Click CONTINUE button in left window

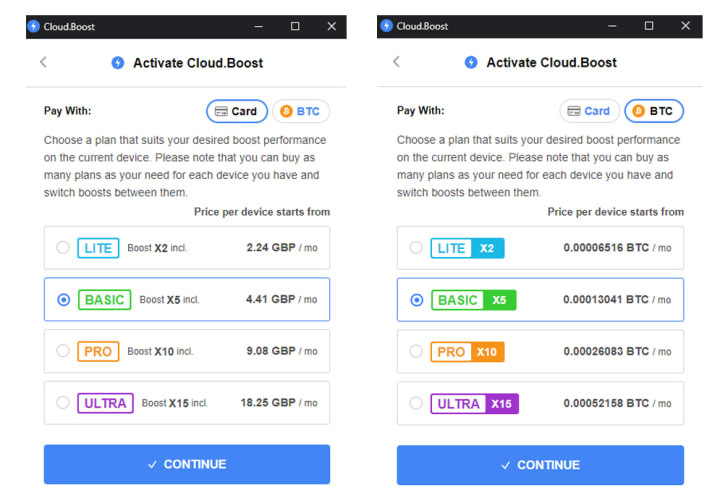click(187, 464)
